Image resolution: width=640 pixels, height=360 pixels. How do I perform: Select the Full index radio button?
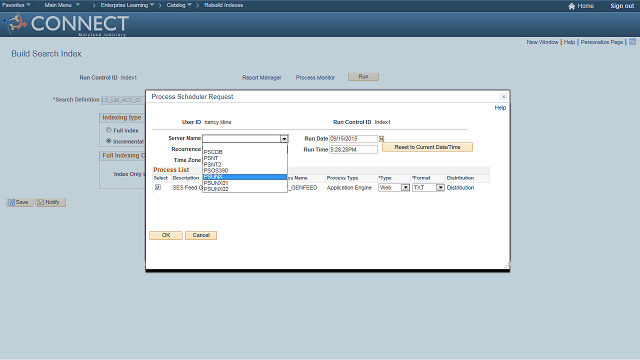coord(109,130)
